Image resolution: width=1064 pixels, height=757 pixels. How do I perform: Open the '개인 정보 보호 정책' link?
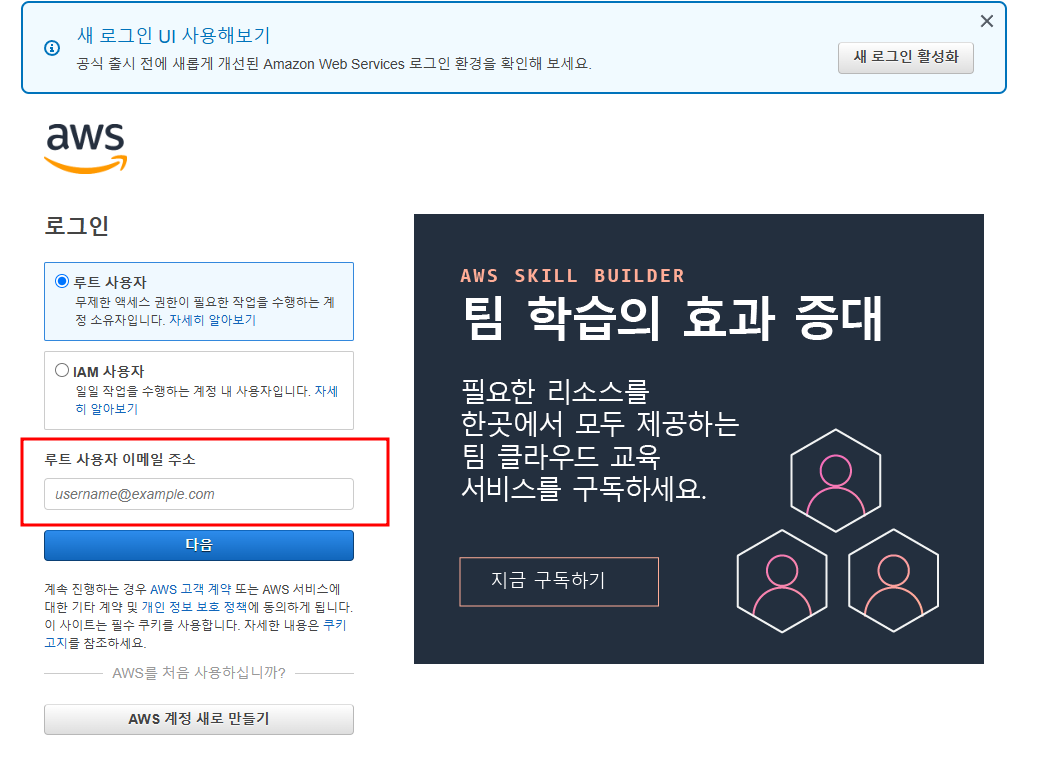[194, 607]
